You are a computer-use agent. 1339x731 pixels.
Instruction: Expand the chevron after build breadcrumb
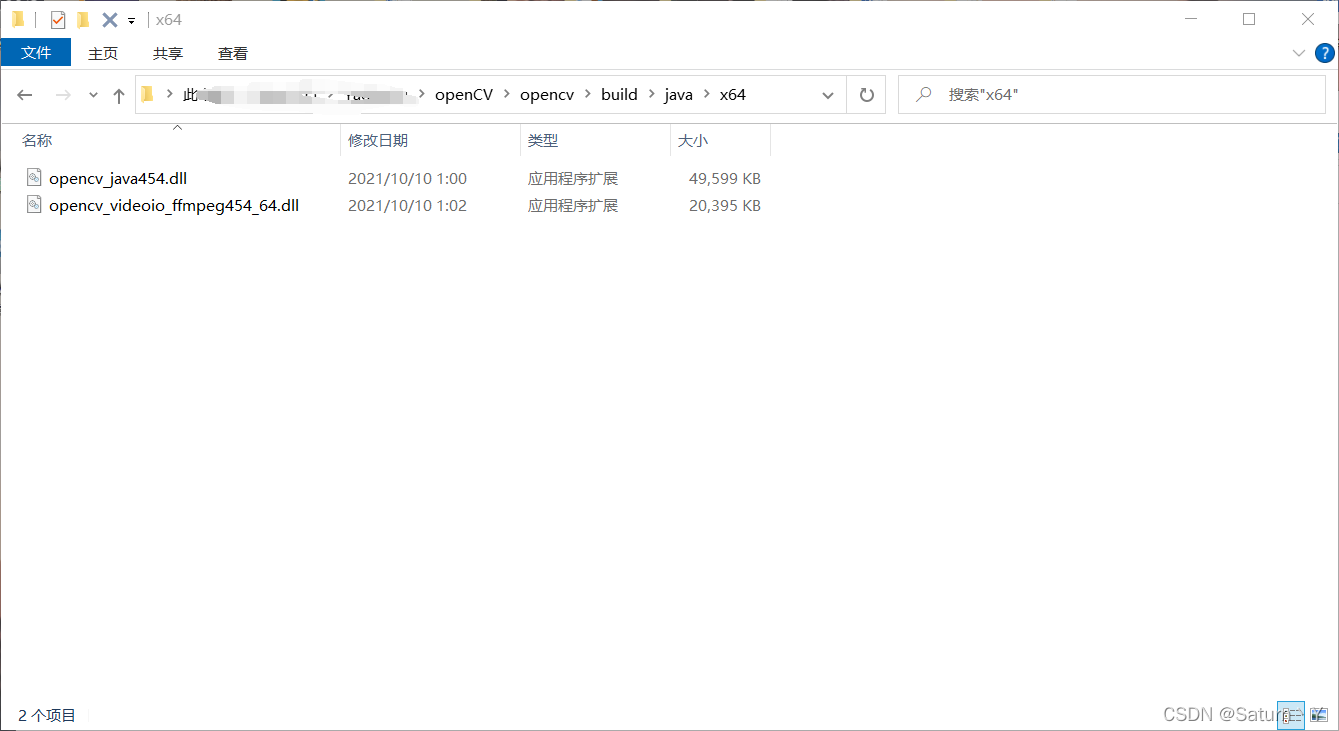click(x=651, y=95)
